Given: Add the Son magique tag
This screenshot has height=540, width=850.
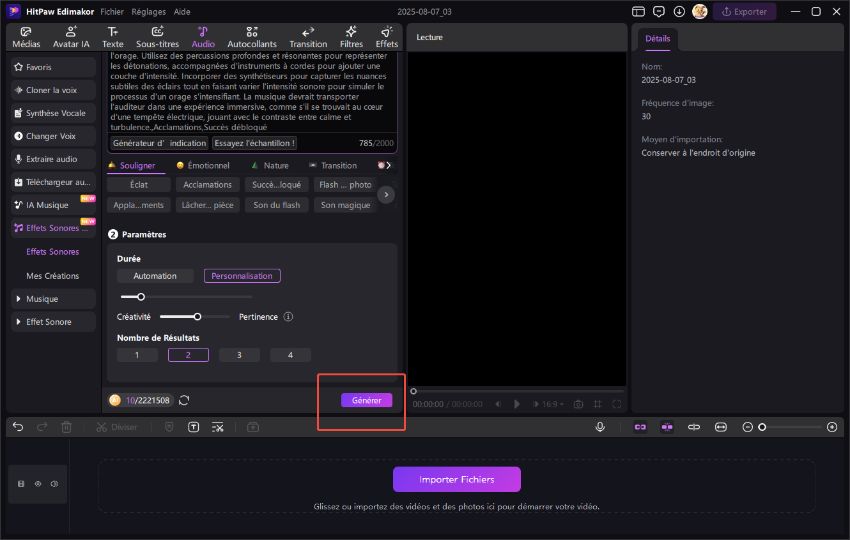Looking at the screenshot, I should [x=345, y=205].
